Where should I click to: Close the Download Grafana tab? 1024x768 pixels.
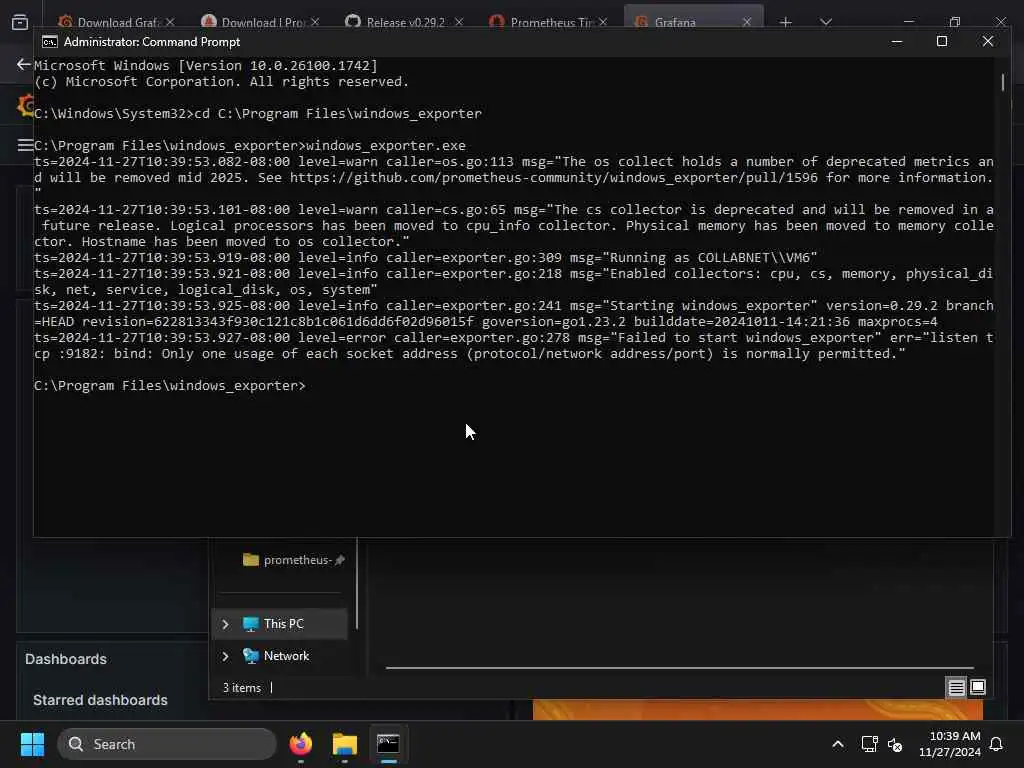click(170, 22)
